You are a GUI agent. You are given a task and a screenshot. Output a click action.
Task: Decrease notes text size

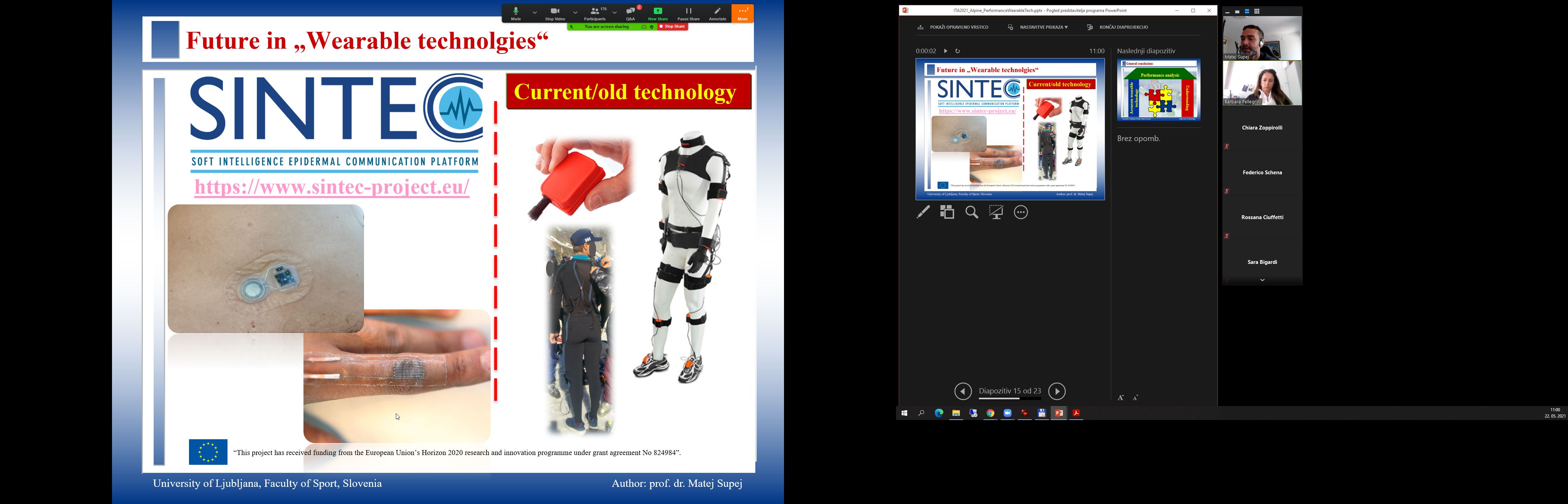coord(1135,398)
